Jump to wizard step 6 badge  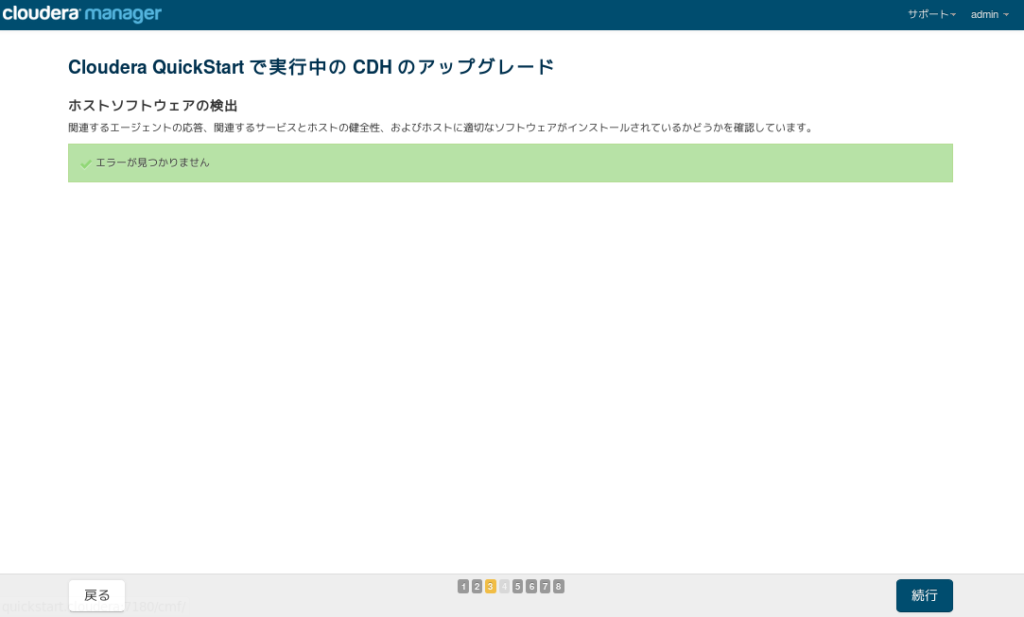531,586
